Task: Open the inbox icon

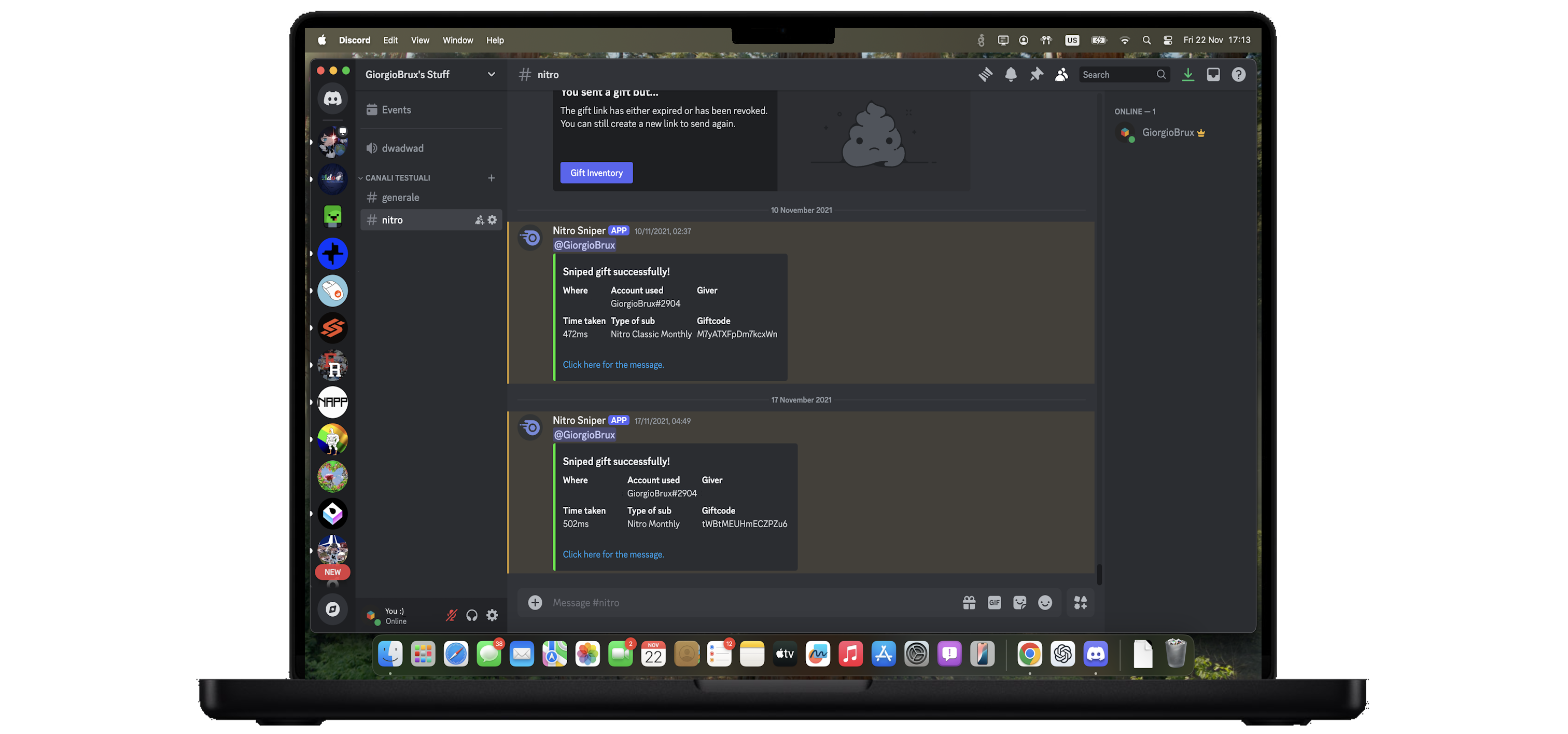Action: point(1213,74)
